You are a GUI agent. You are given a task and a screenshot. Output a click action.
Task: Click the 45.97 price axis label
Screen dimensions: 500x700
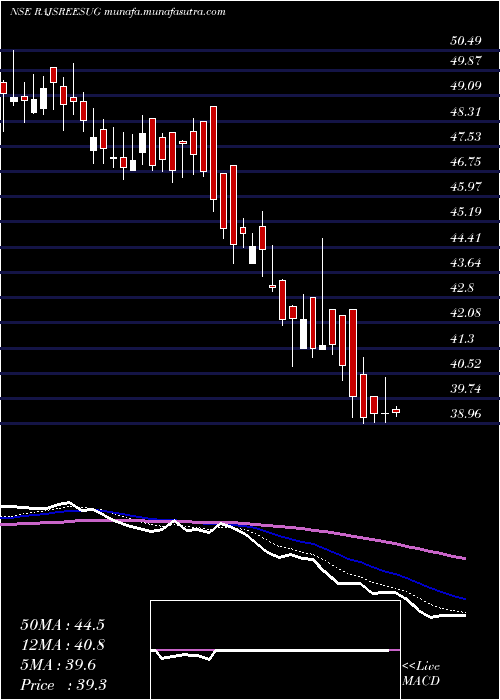[466, 187]
